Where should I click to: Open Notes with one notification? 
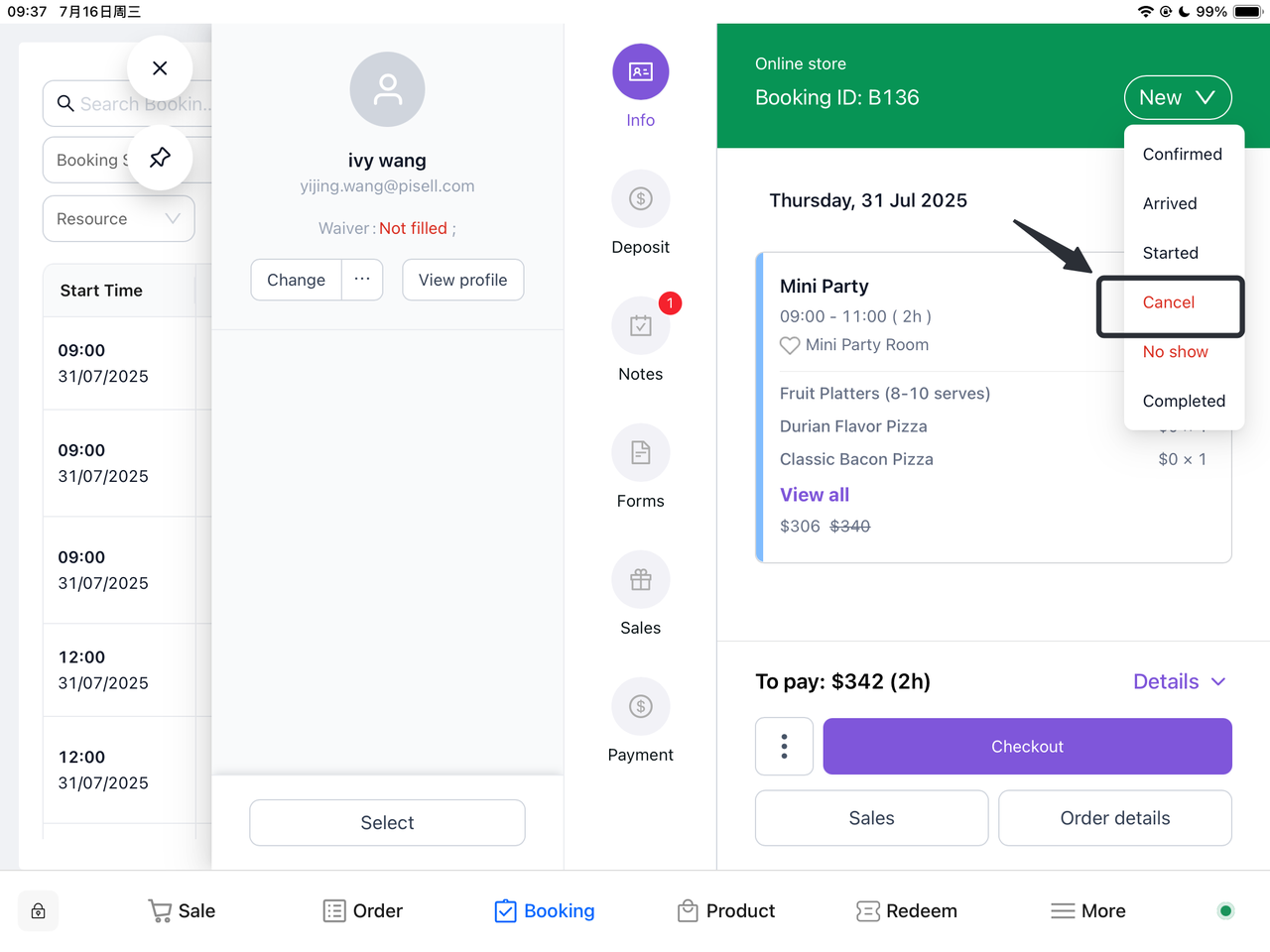[x=641, y=326]
